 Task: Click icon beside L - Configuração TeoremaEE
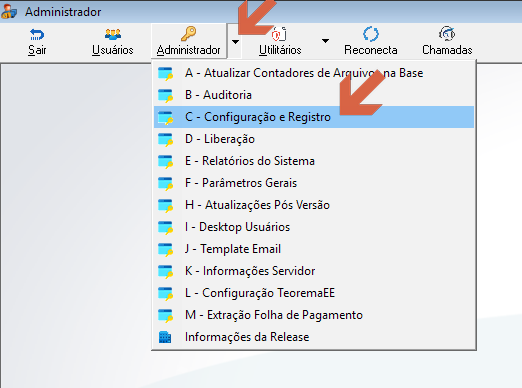pos(166,293)
